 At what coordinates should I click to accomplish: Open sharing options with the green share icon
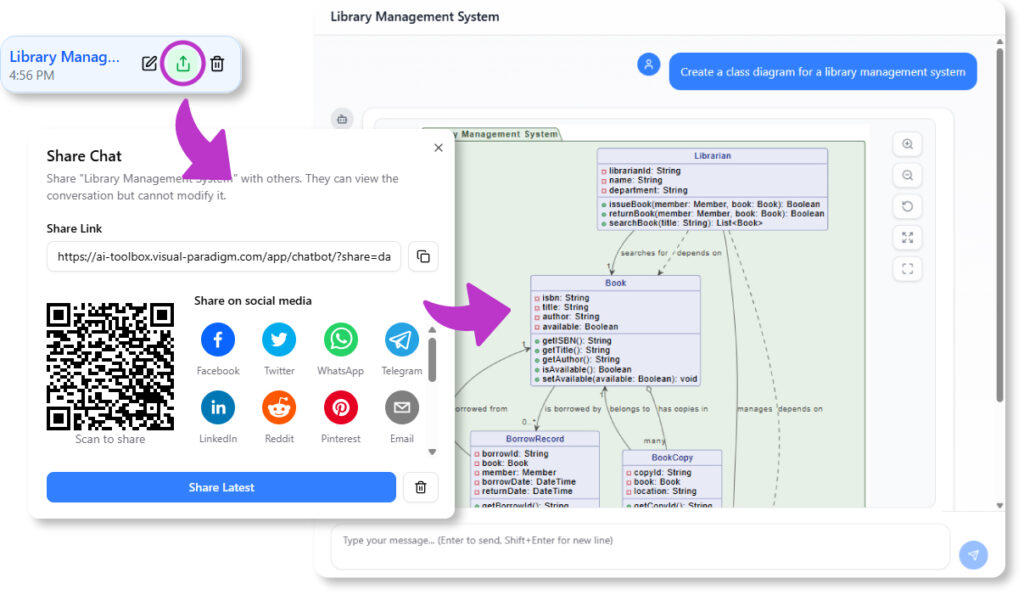click(x=183, y=63)
